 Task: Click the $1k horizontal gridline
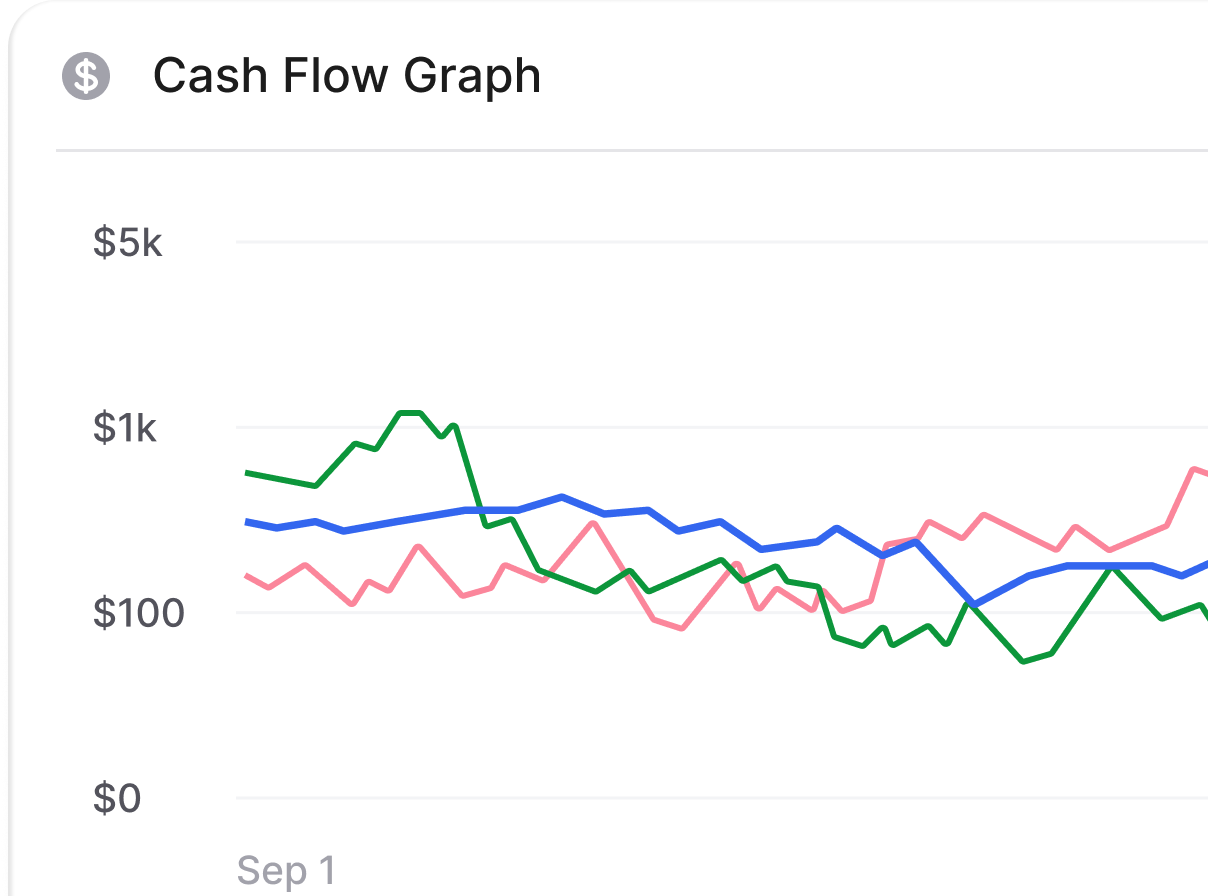700,427
